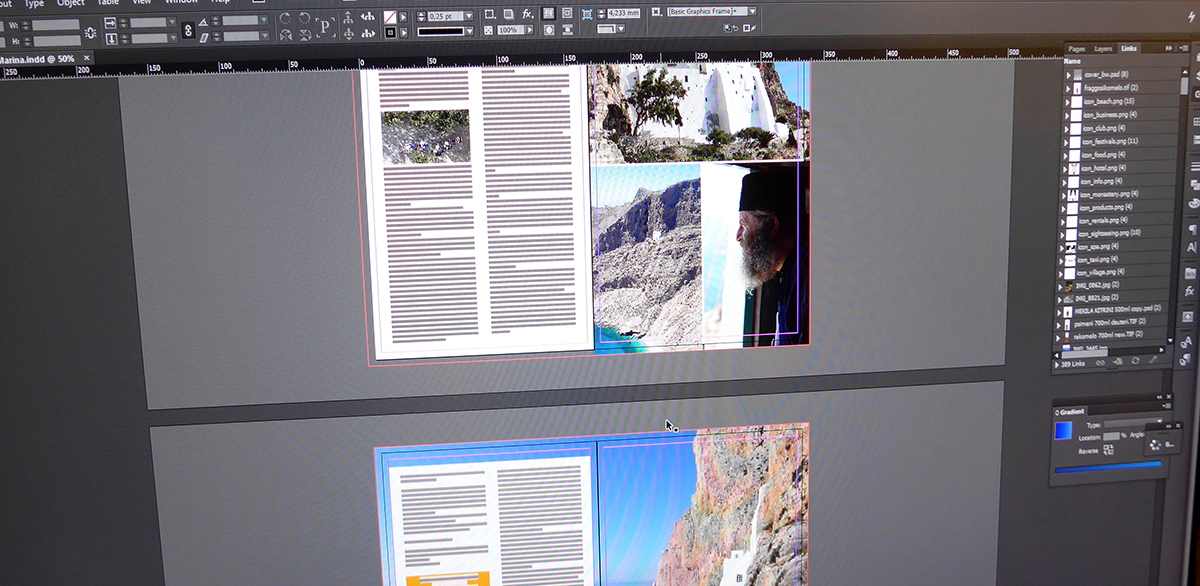Click the edit original pencil icon

(x=1154, y=360)
